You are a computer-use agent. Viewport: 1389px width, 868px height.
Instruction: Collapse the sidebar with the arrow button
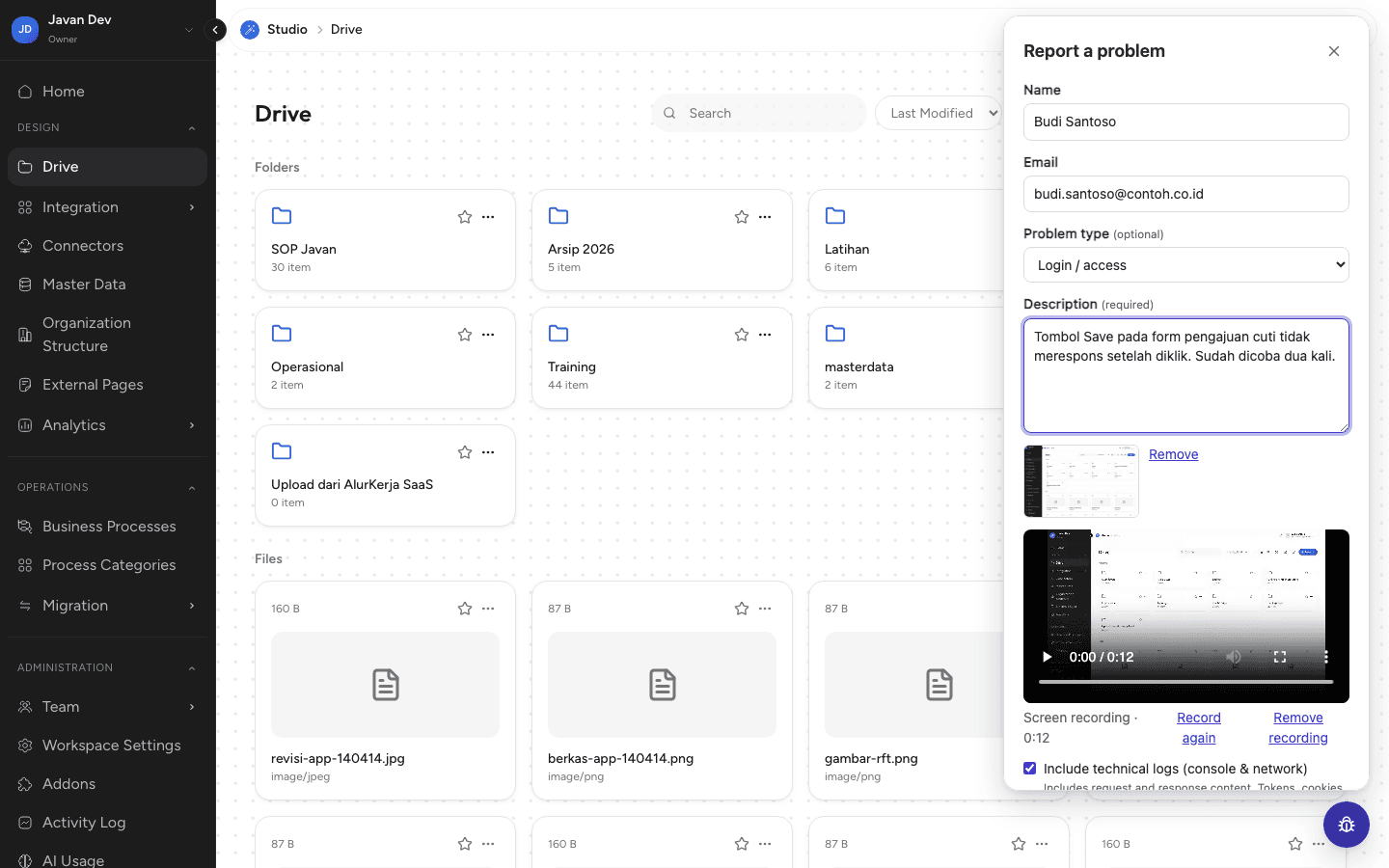(216, 30)
